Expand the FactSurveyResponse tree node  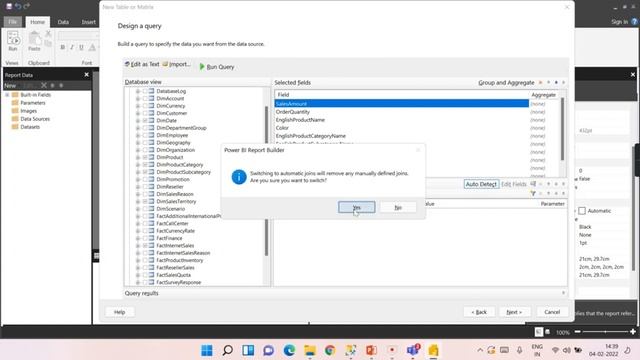click(138, 282)
